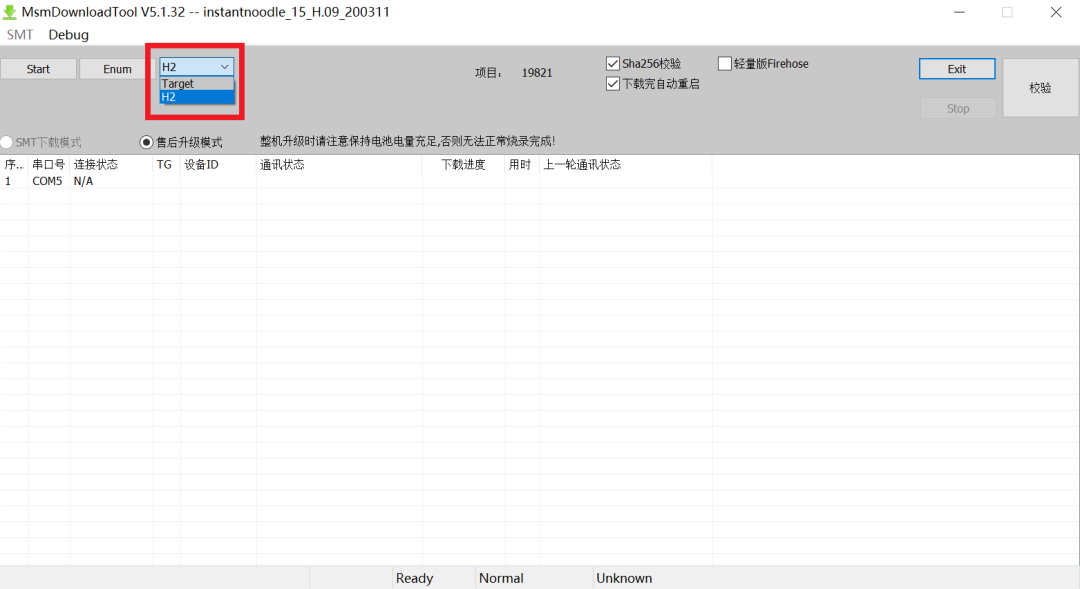Click project number 19821
Image resolution: width=1080 pixels, height=589 pixels.
pyautogui.click(x=537, y=73)
